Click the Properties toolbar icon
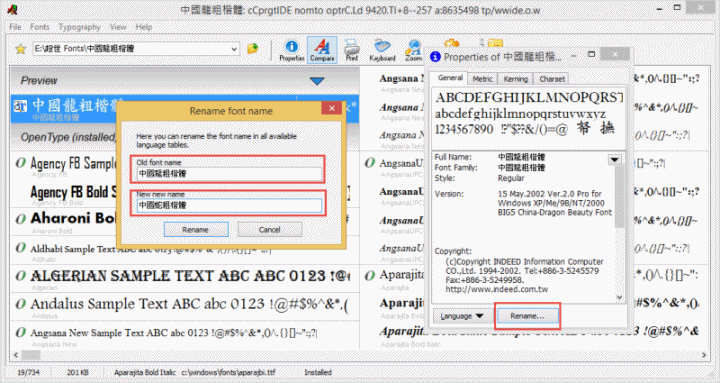The width and height of the screenshot is (720, 383). click(292, 51)
